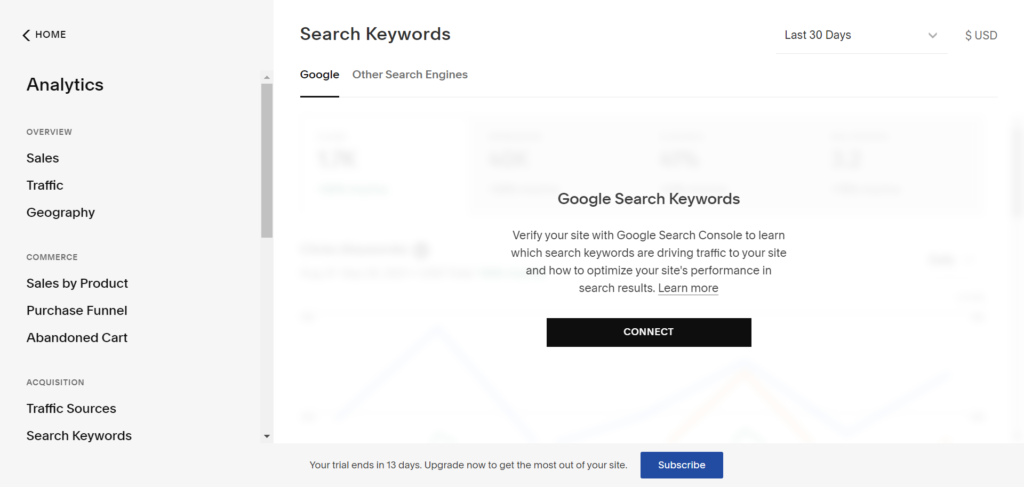
Task: Open Sales by Product report
Action: click(x=77, y=283)
